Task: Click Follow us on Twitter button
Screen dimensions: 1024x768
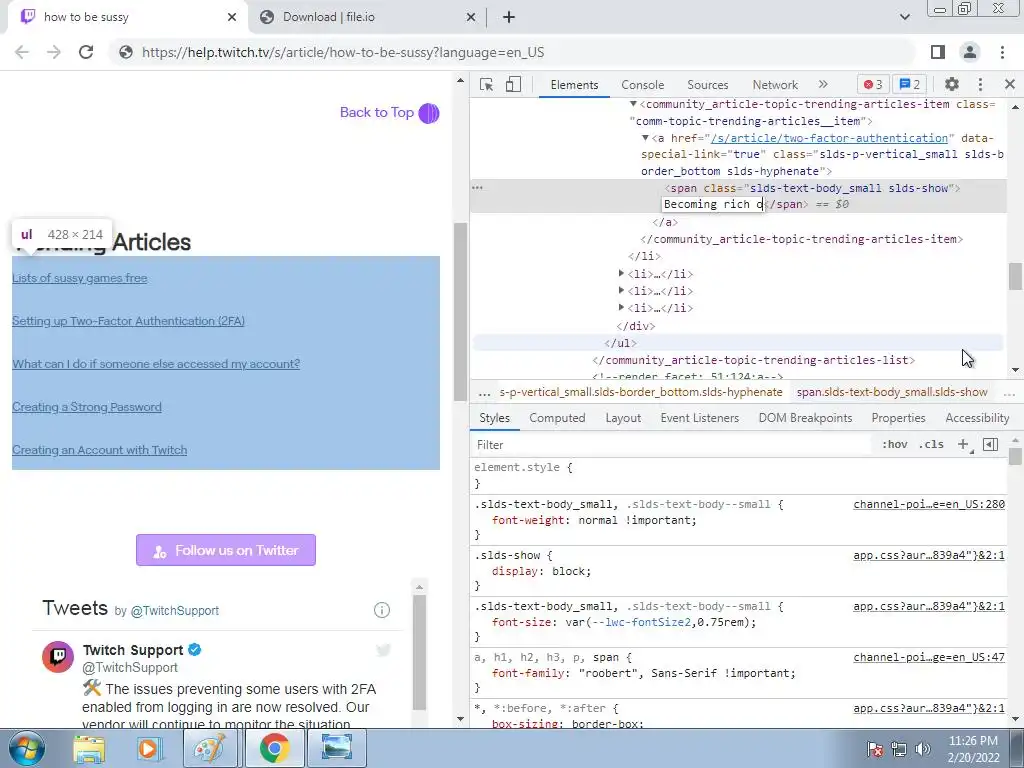Action: (x=226, y=550)
